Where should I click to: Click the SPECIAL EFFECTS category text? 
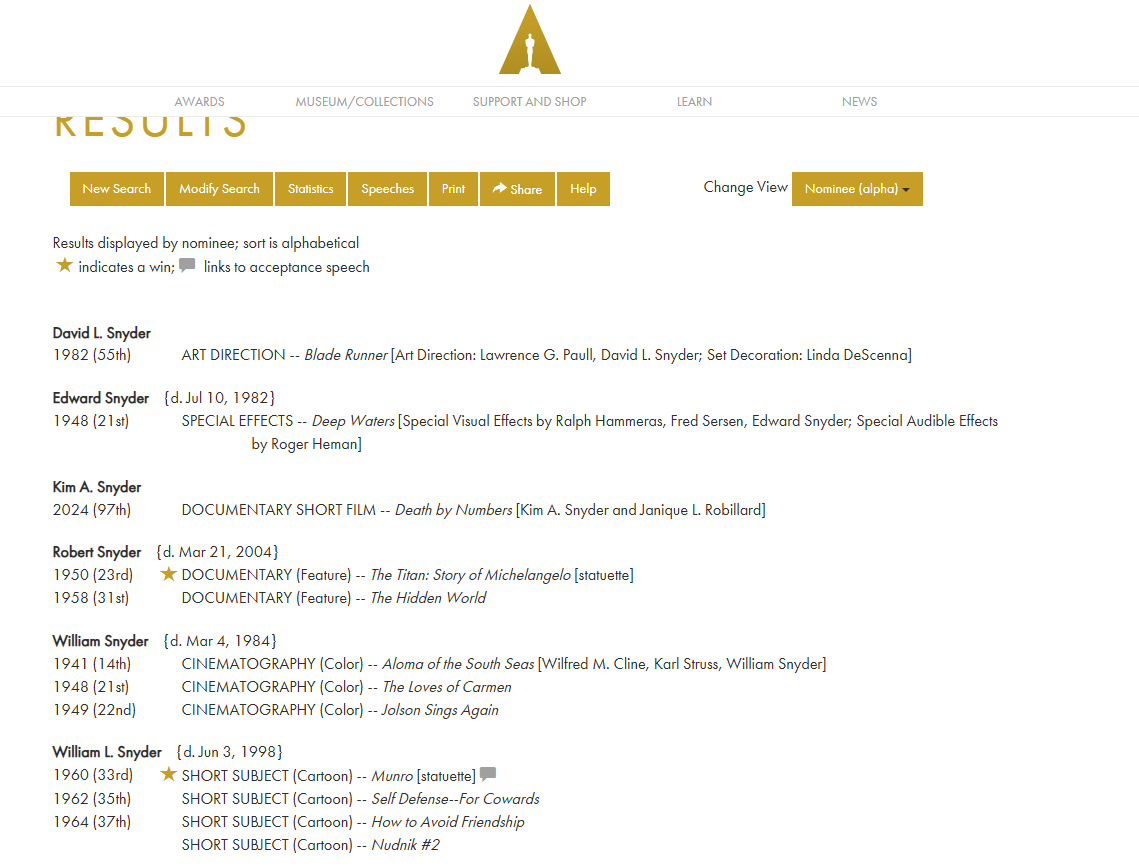coord(238,421)
